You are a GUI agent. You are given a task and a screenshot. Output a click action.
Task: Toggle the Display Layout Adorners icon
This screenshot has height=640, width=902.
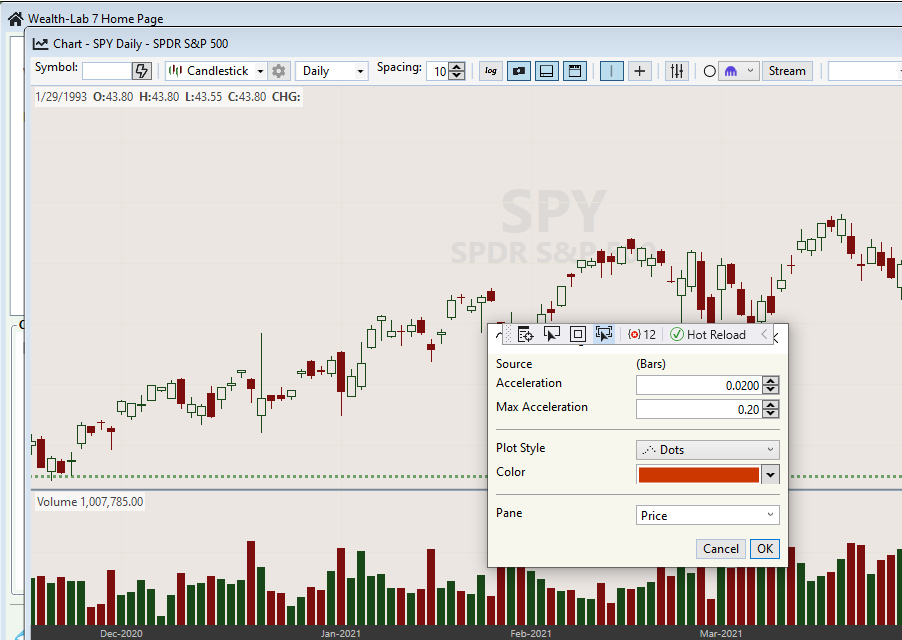[578, 334]
